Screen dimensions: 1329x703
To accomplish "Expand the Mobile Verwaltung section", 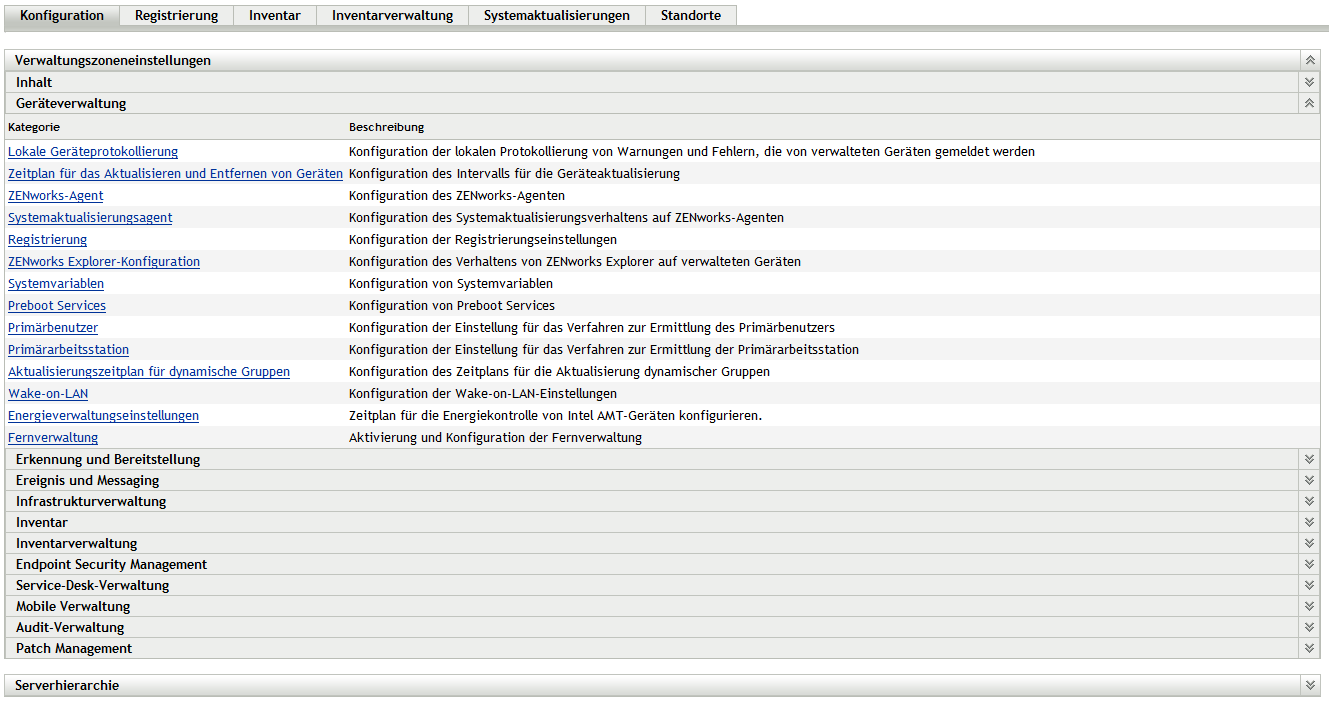I will pos(1309,606).
